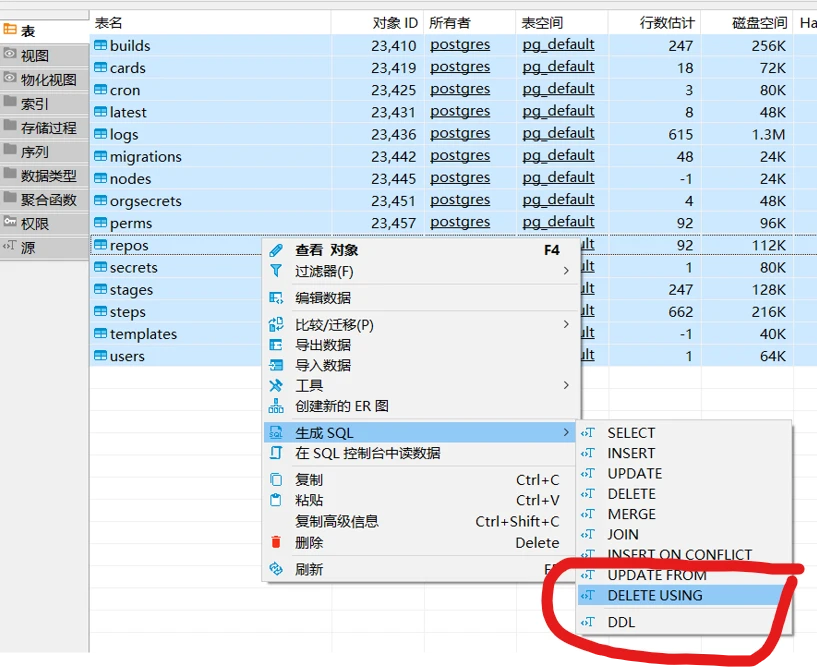Click the builds table icon

pyautogui.click(x=100, y=45)
